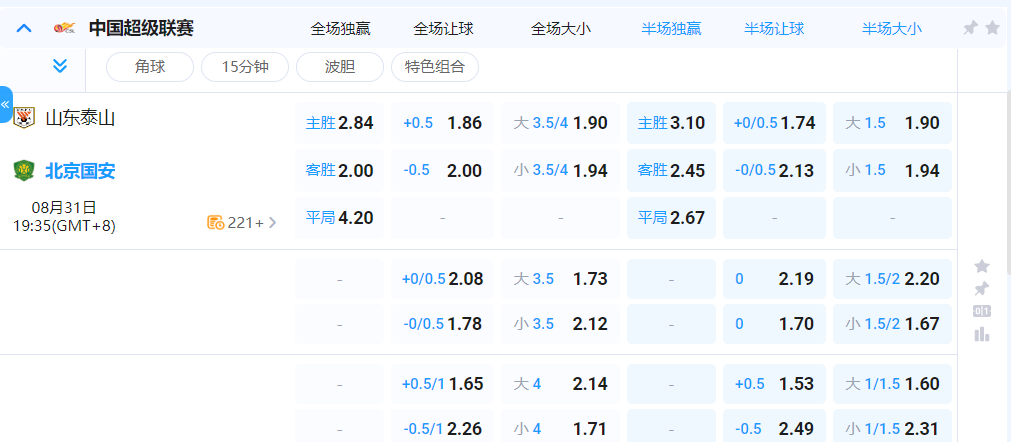Open the match statistics bar chart icon
The width and height of the screenshot is (1011, 442).
click(x=982, y=334)
